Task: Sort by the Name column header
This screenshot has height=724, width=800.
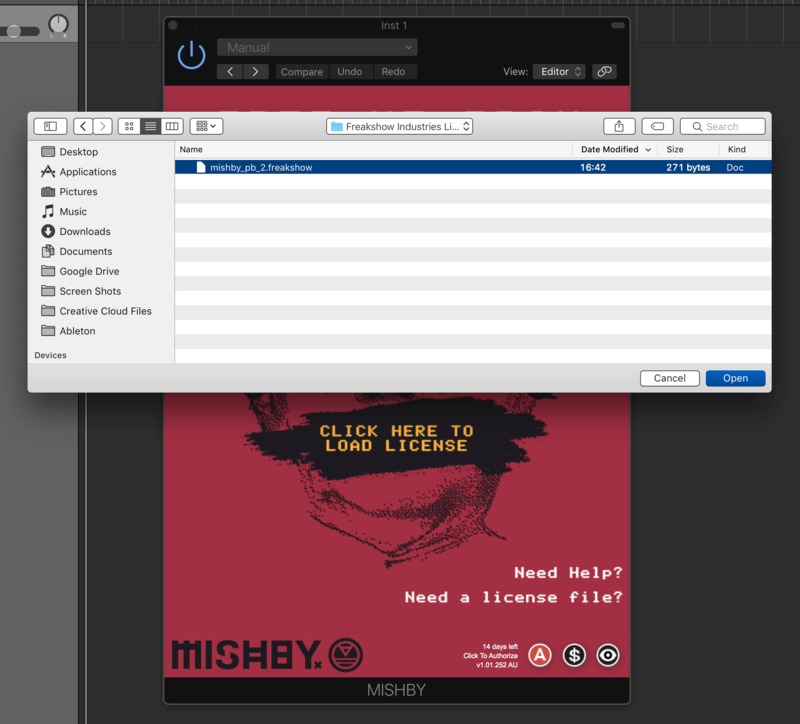Action: [373, 149]
